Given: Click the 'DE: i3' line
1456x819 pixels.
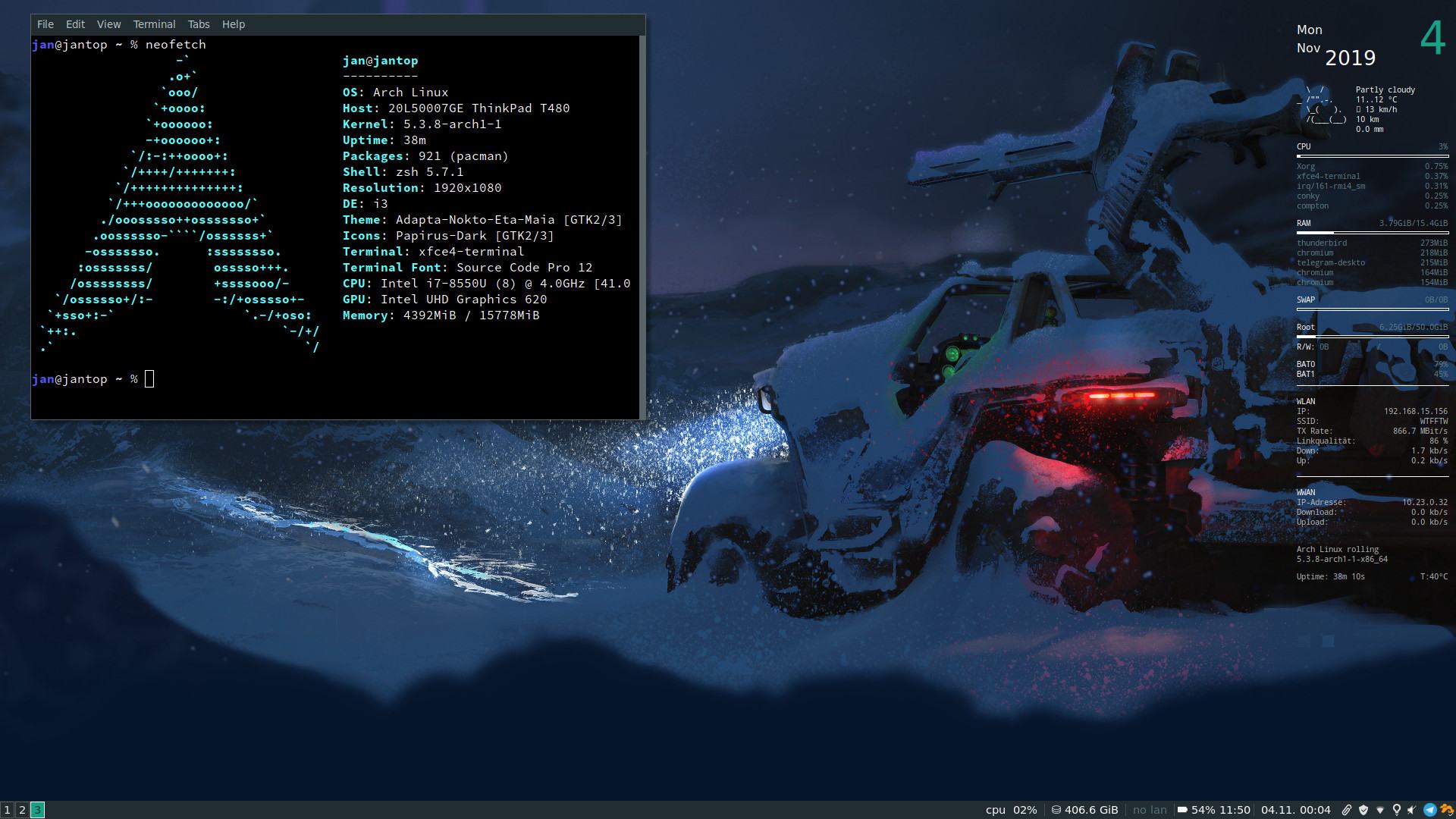Looking at the screenshot, I should pyautogui.click(x=365, y=204).
